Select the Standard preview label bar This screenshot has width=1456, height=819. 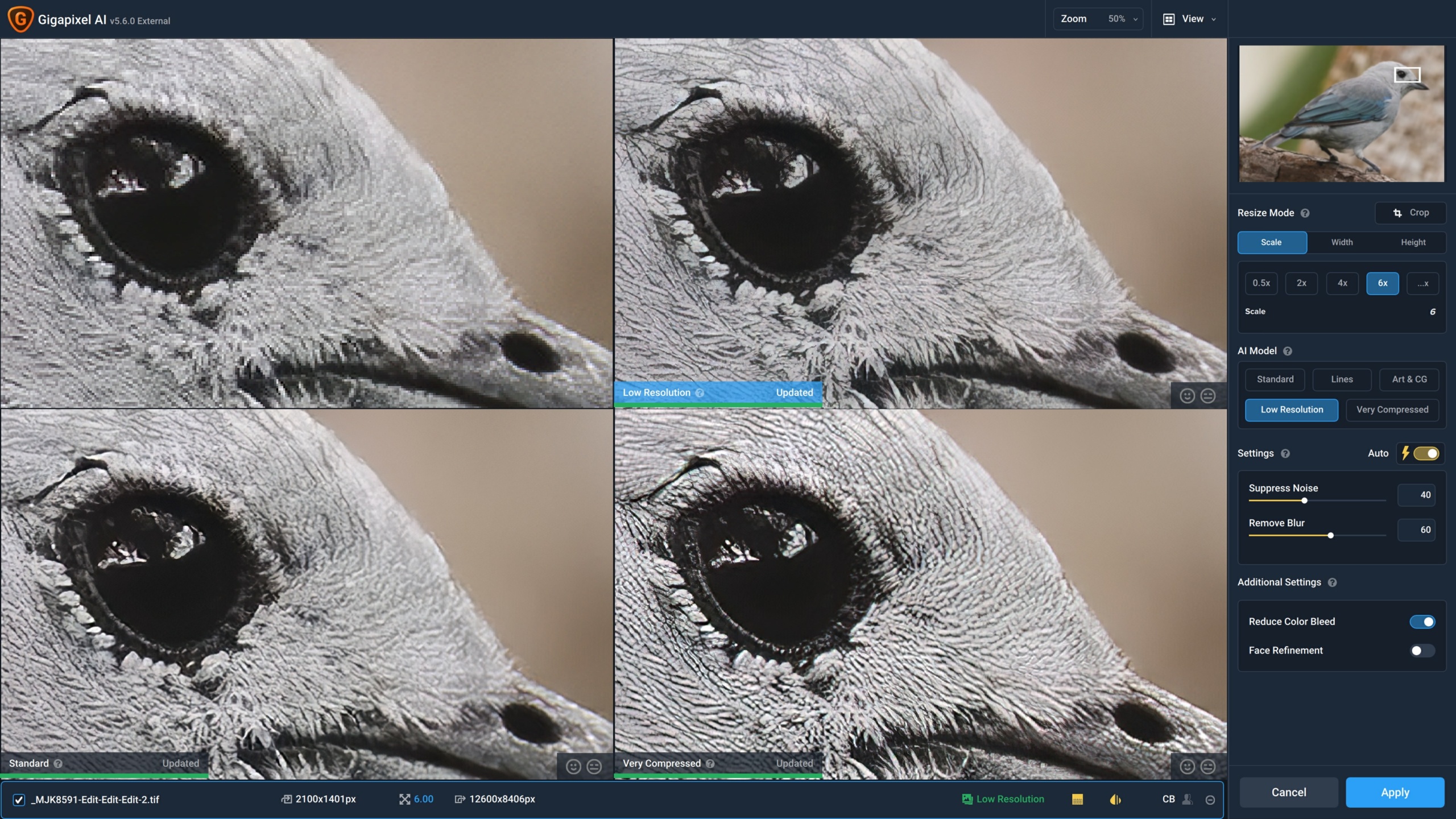(x=104, y=764)
